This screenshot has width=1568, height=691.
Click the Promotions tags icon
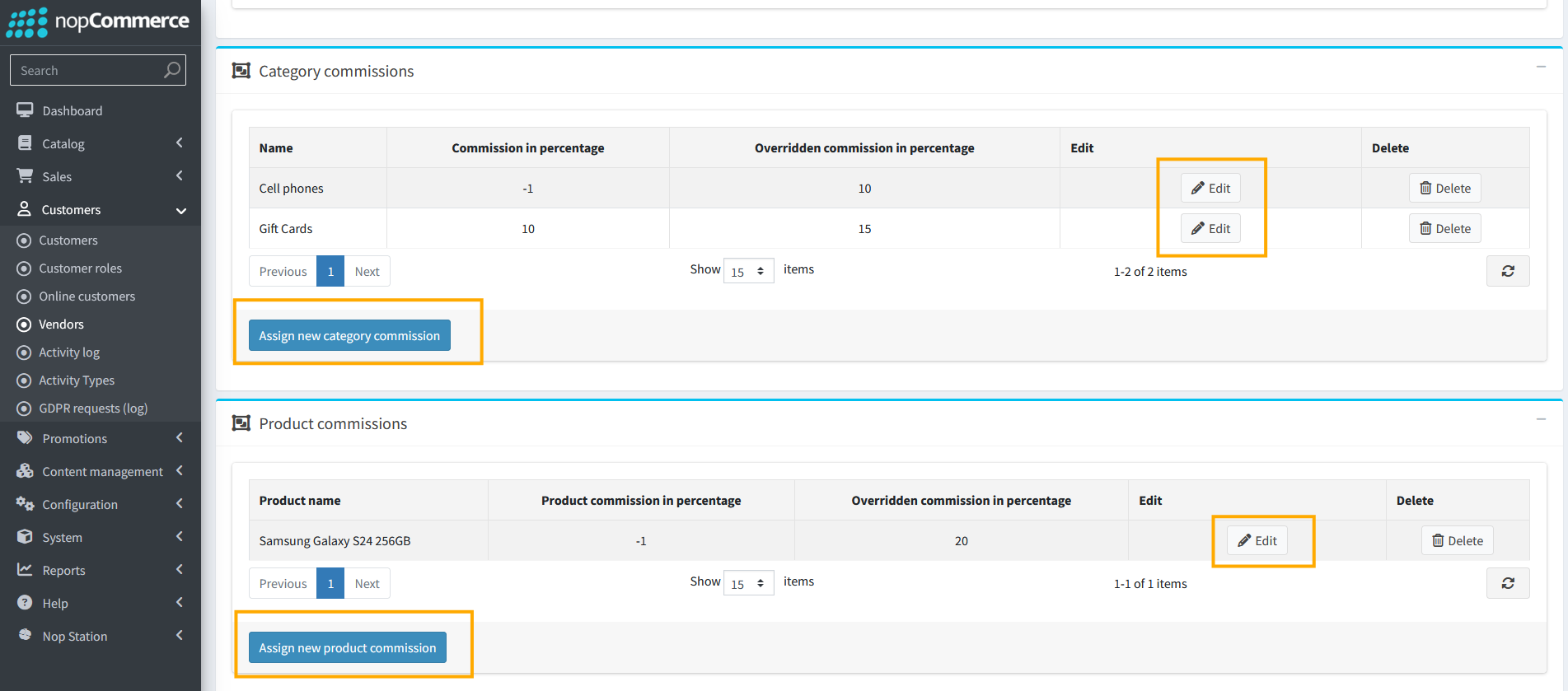coord(26,438)
